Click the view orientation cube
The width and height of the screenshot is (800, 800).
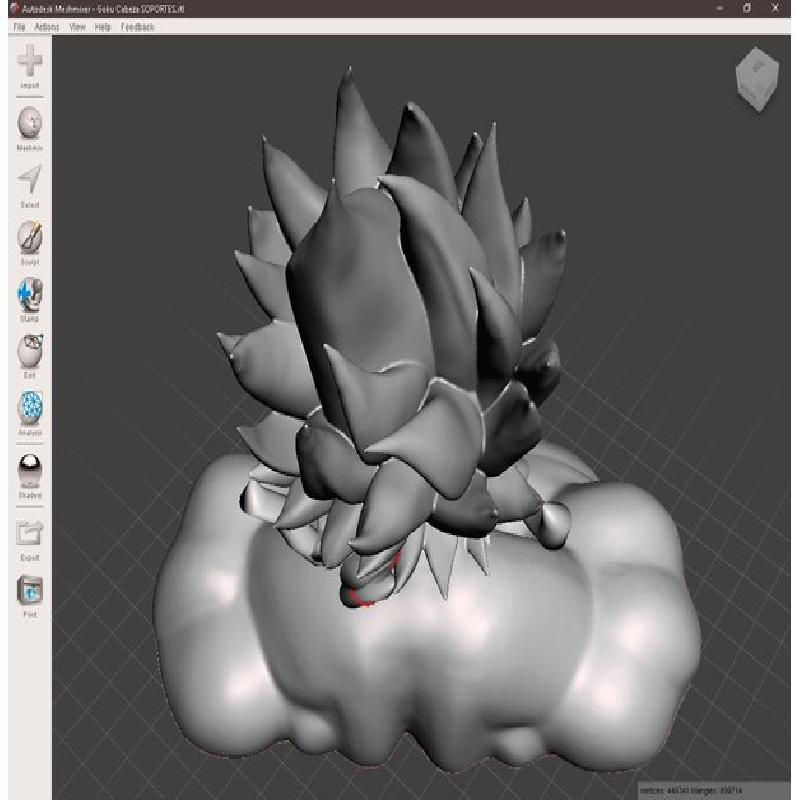[757, 79]
